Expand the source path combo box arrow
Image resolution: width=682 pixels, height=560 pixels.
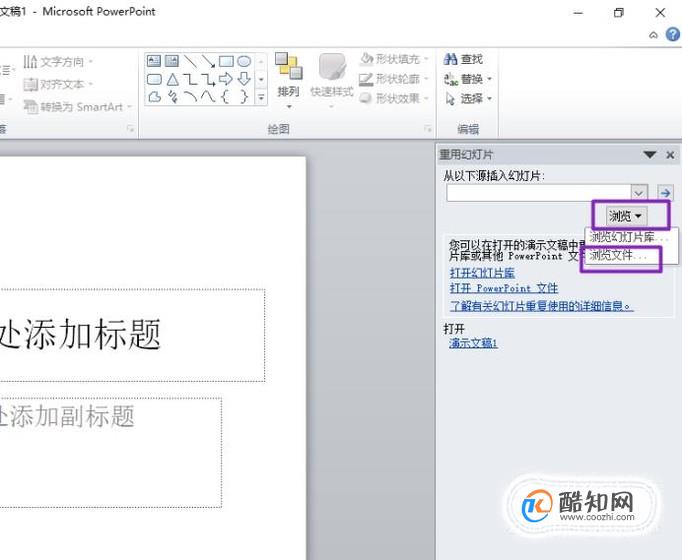639,192
